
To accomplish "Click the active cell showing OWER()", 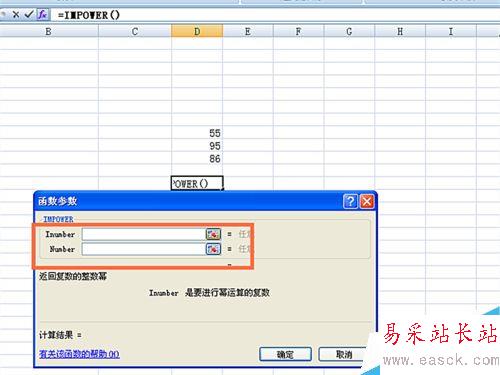I will [197, 183].
